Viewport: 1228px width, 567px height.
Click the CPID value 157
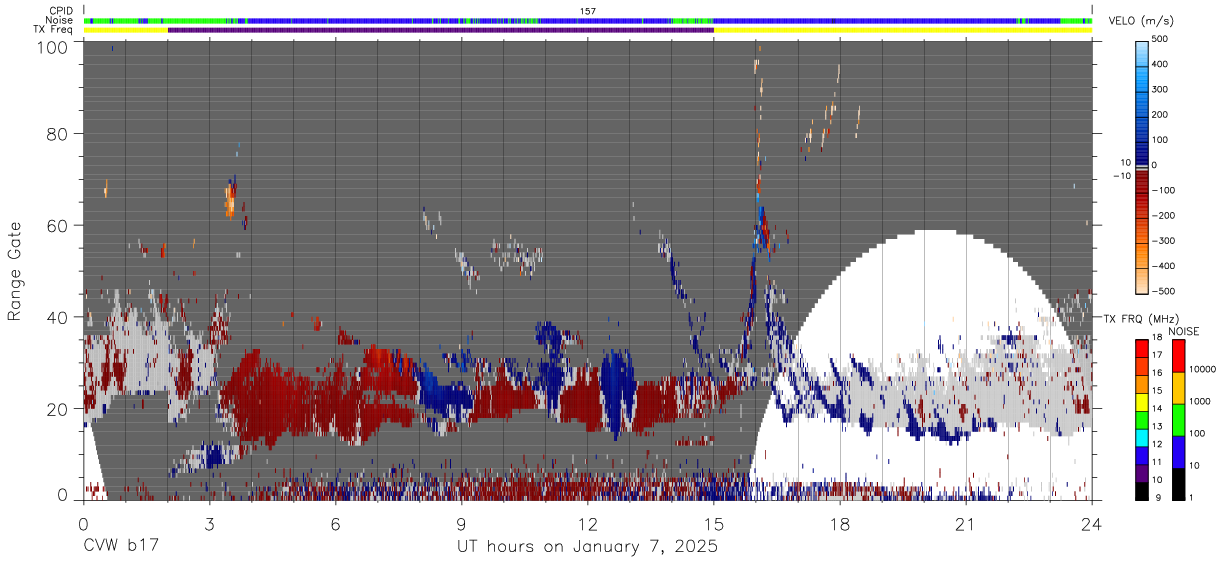[588, 10]
